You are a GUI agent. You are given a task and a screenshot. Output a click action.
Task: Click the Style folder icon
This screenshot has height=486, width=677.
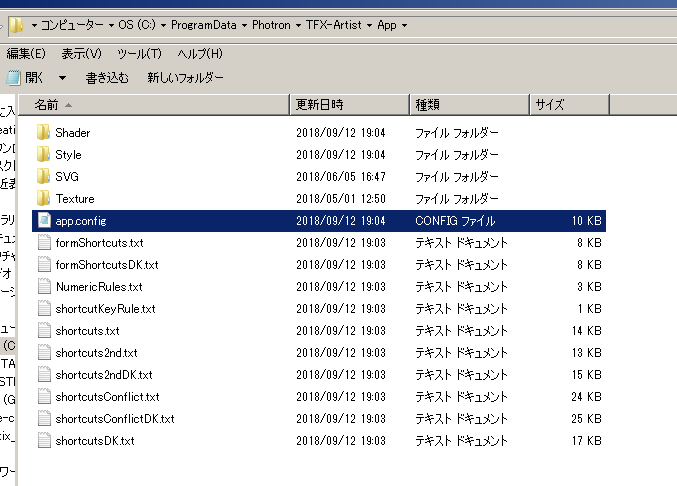coord(43,155)
